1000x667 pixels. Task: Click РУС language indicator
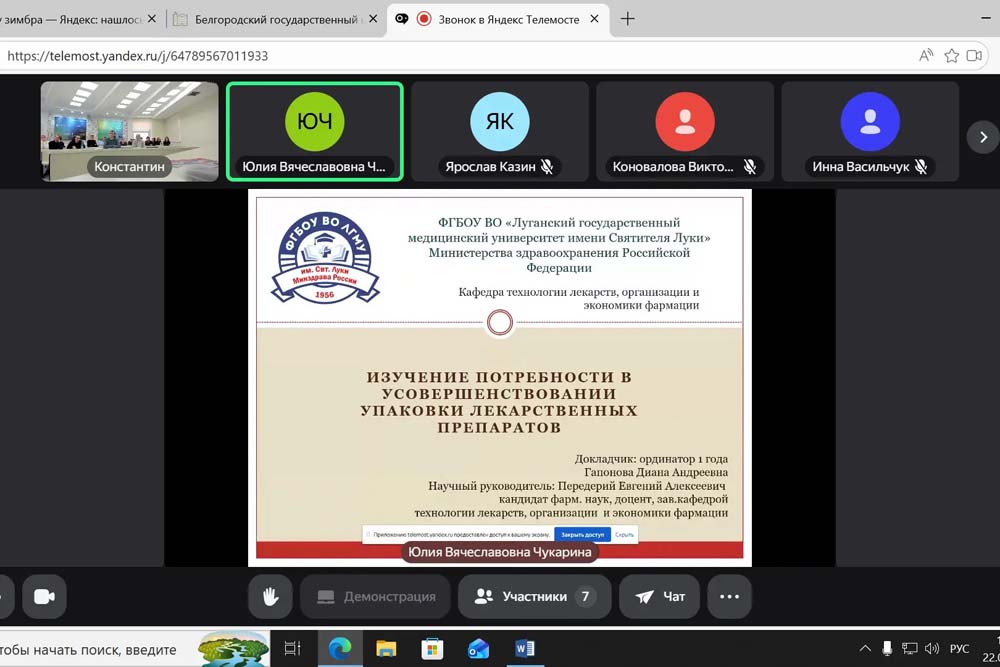click(959, 649)
